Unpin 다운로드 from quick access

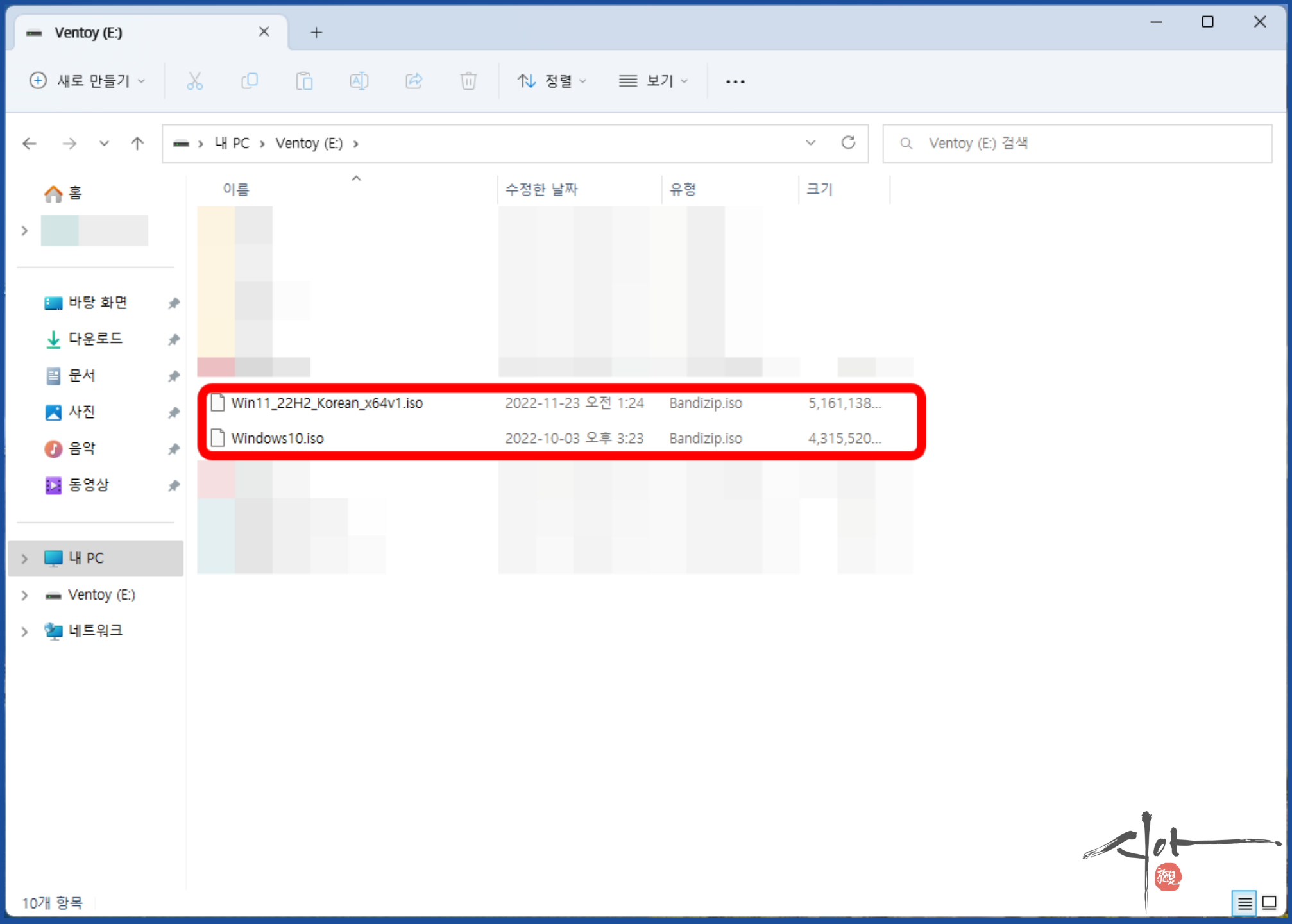[173, 339]
